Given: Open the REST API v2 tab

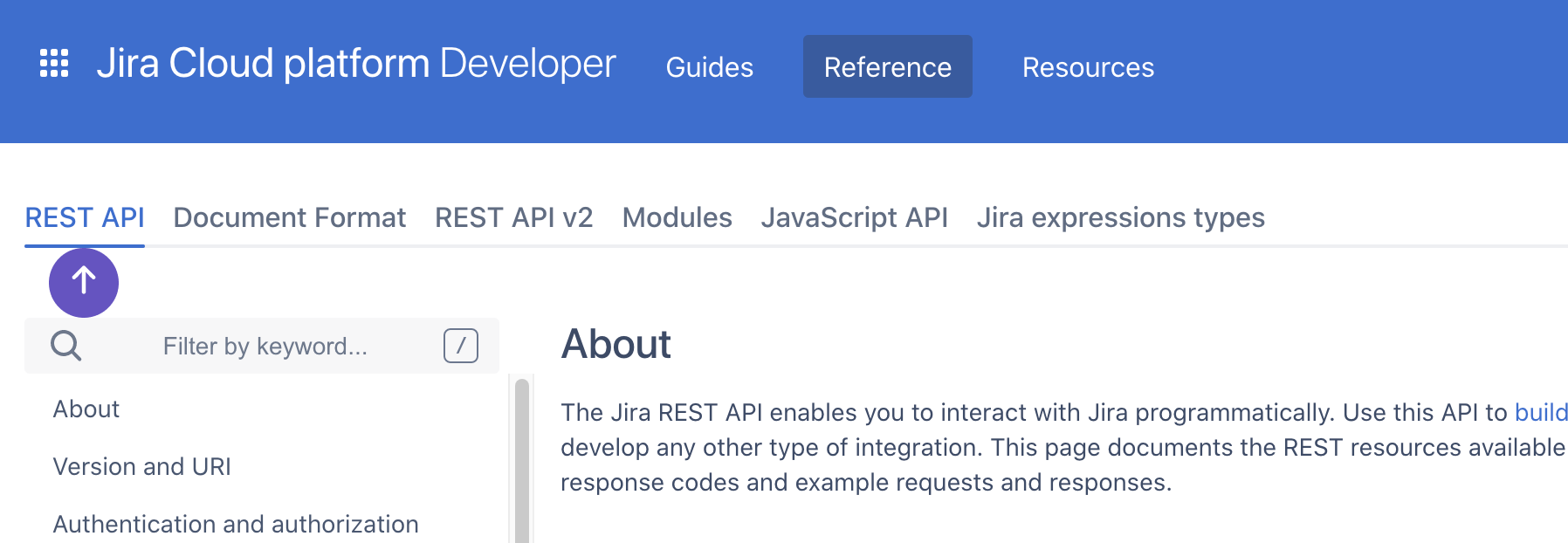Looking at the screenshot, I should pyautogui.click(x=513, y=217).
